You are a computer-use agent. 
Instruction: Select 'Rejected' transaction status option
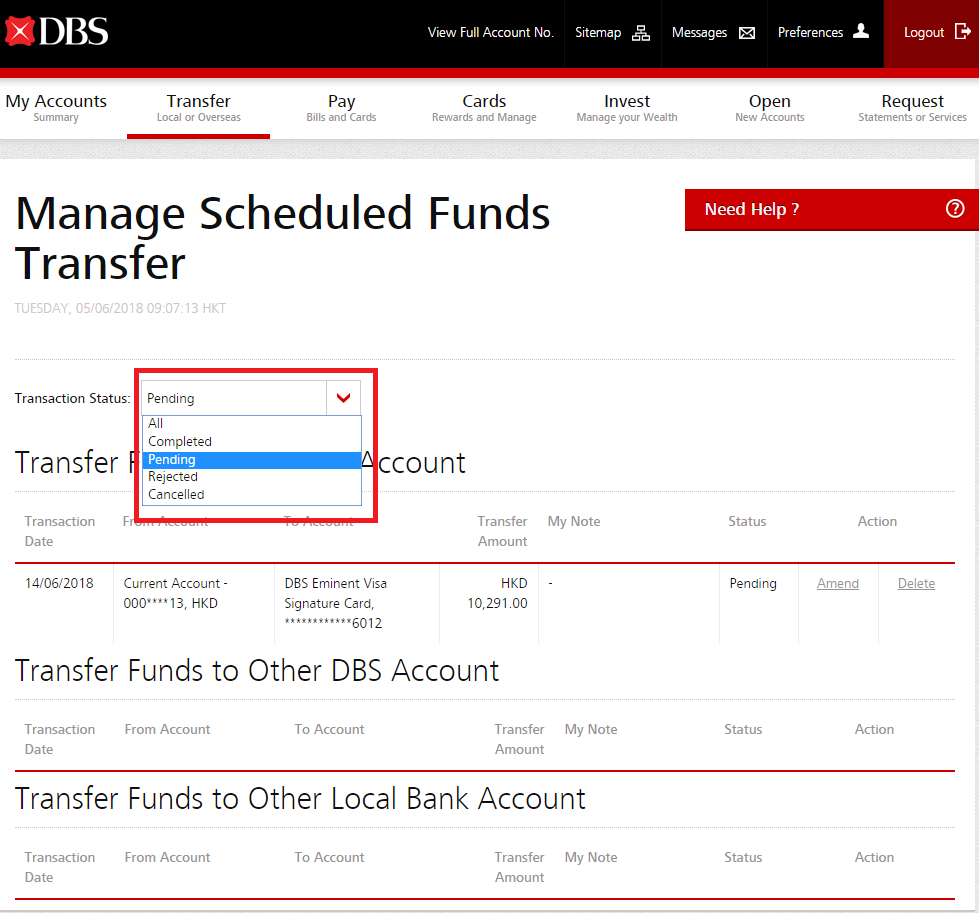coord(173,477)
